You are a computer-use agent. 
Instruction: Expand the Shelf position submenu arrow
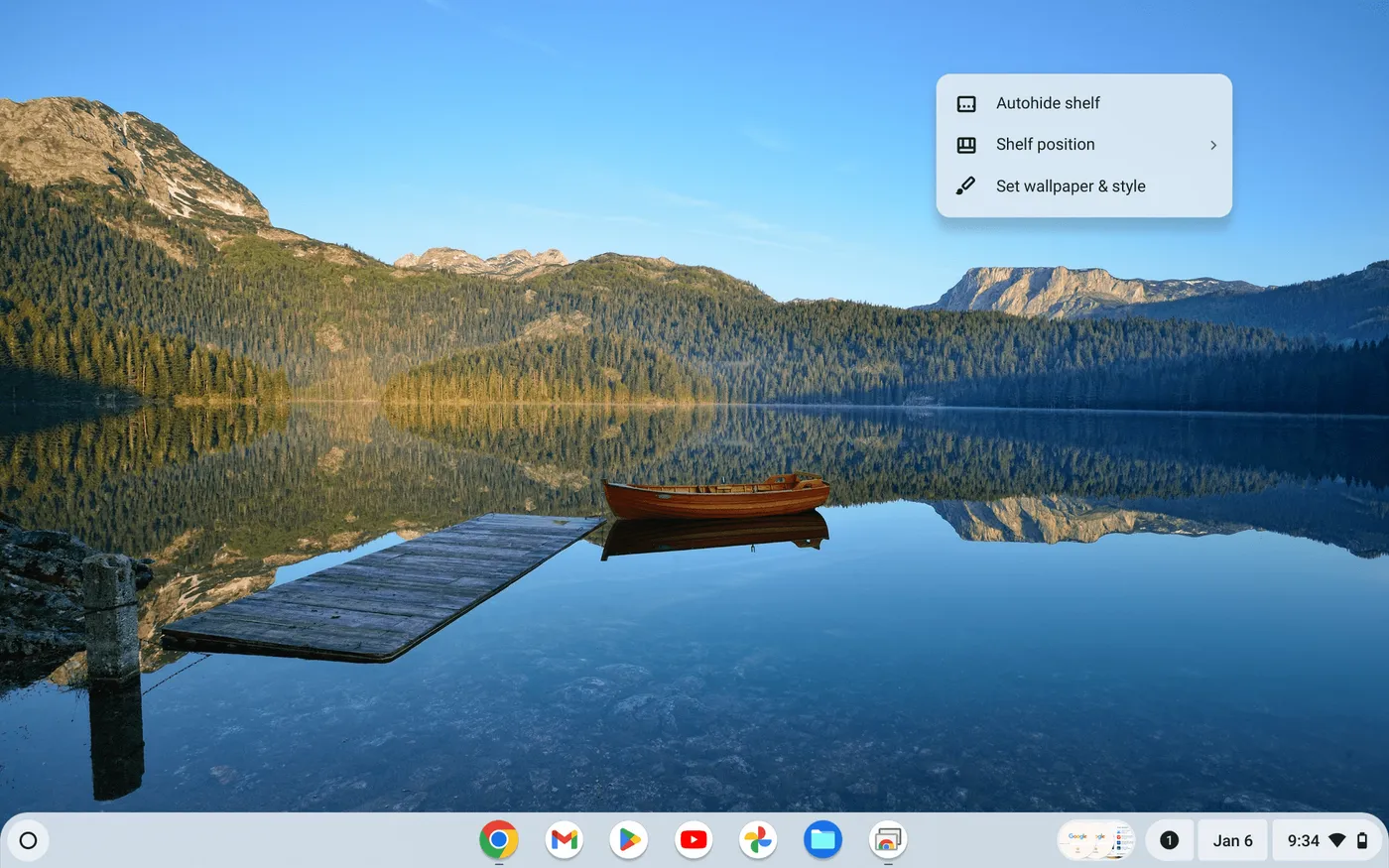pyautogui.click(x=1213, y=145)
